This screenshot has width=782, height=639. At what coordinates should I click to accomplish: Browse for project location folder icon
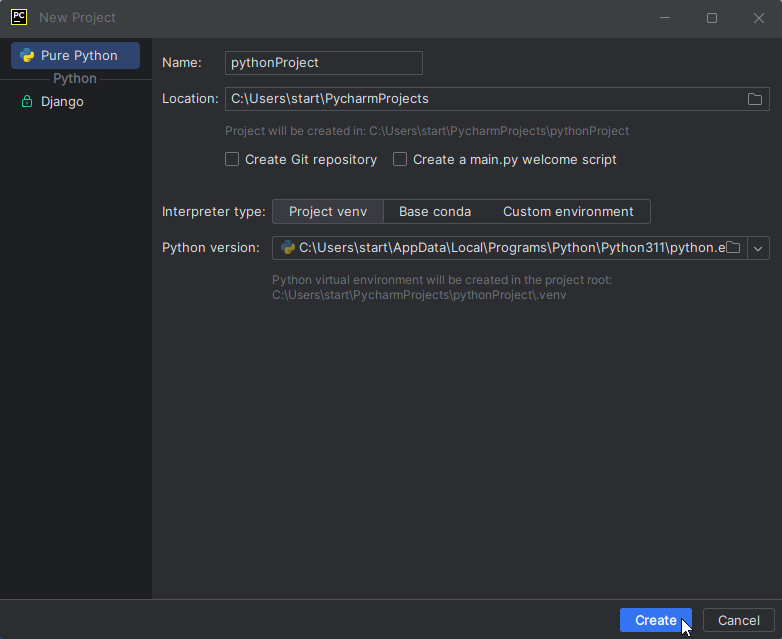(x=755, y=99)
